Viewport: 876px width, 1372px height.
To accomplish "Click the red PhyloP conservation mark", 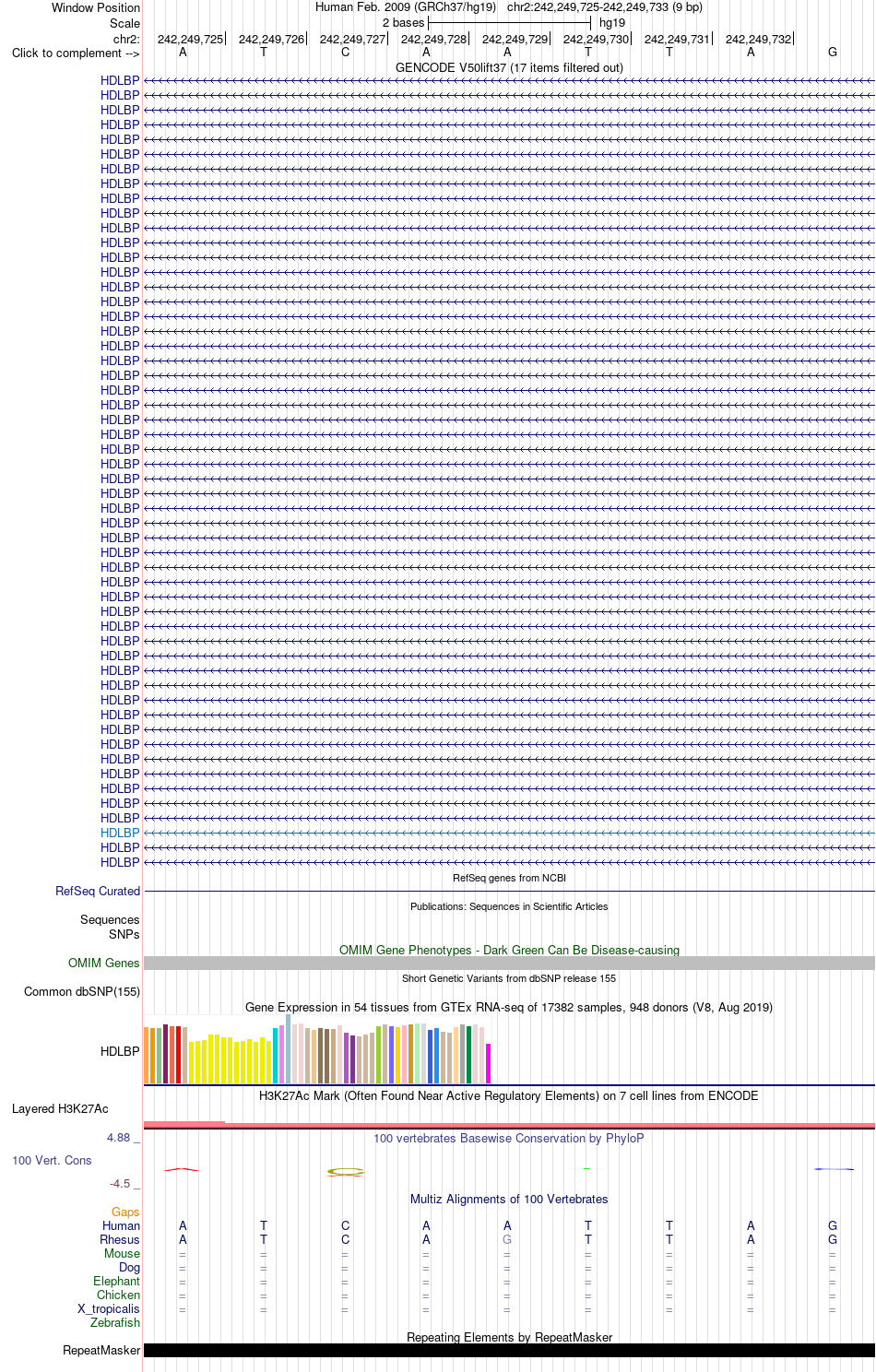I will tap(182, 1169).
